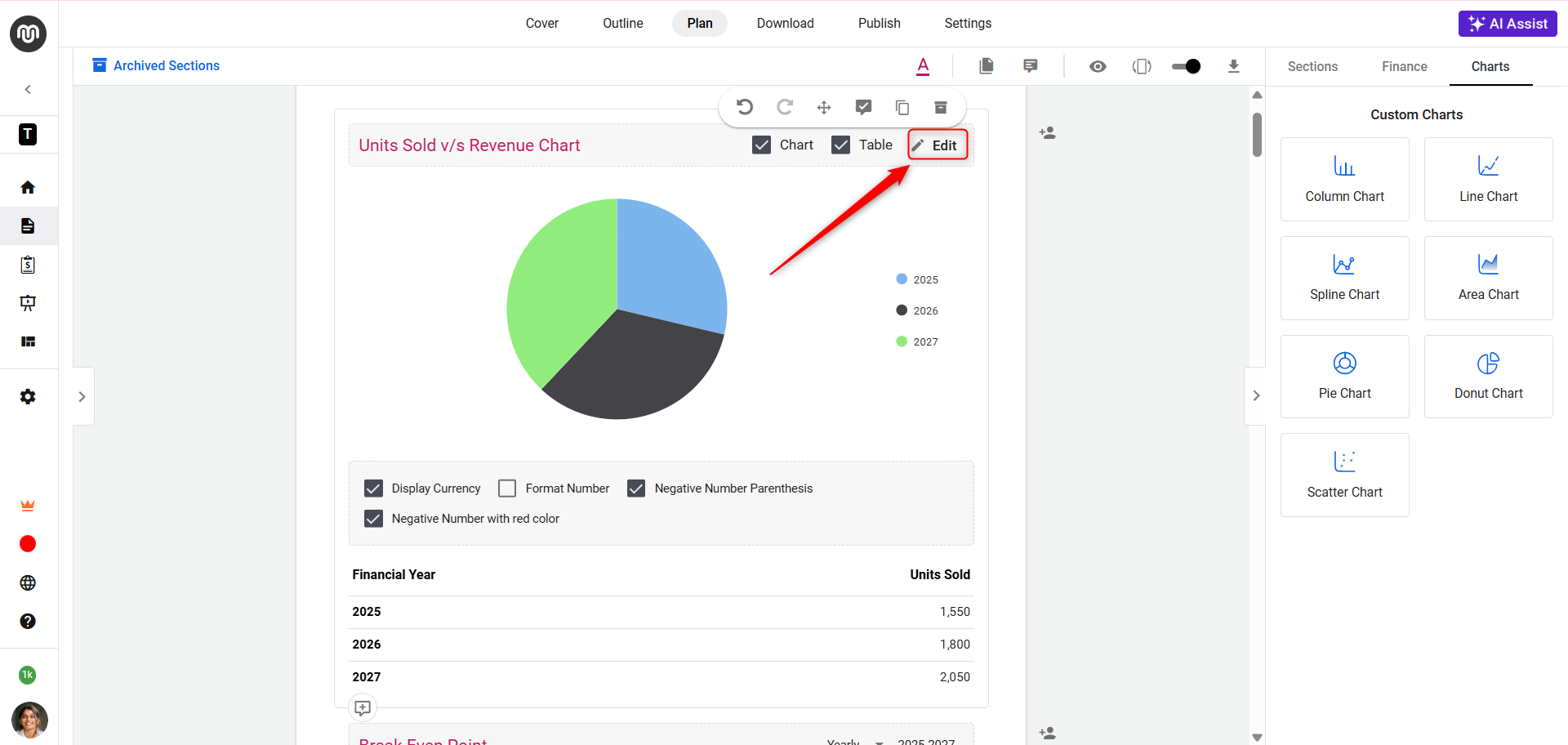
Task: Insert a Spline Chart
Action: coord(1345,278)
